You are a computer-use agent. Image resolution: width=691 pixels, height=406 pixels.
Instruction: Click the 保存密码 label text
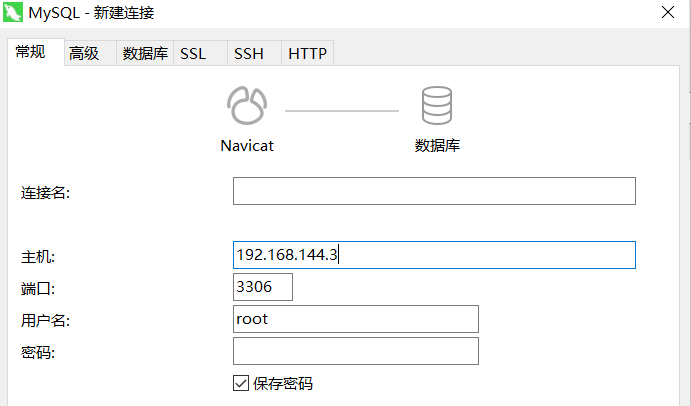pyautogui.click(x=283, y=384)
